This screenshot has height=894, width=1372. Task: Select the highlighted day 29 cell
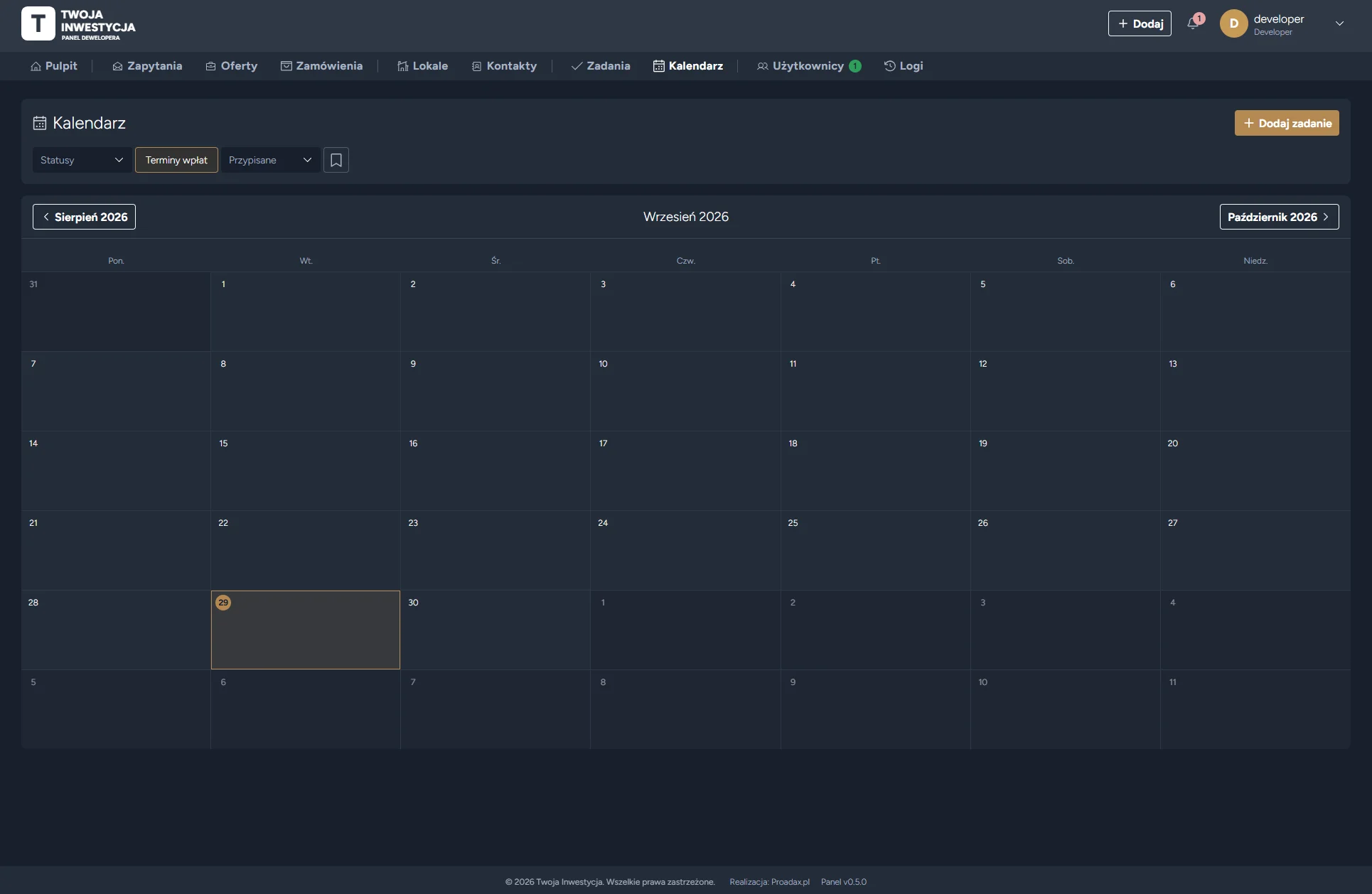click(x=306, y=630)
